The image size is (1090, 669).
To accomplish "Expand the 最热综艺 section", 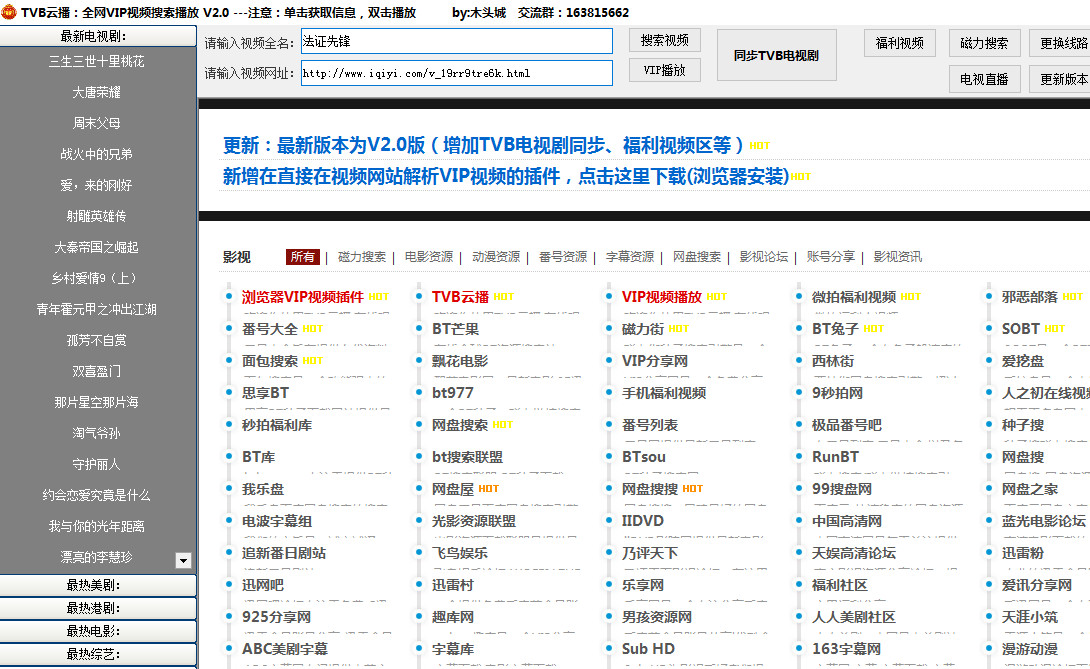I will [98, 654].
